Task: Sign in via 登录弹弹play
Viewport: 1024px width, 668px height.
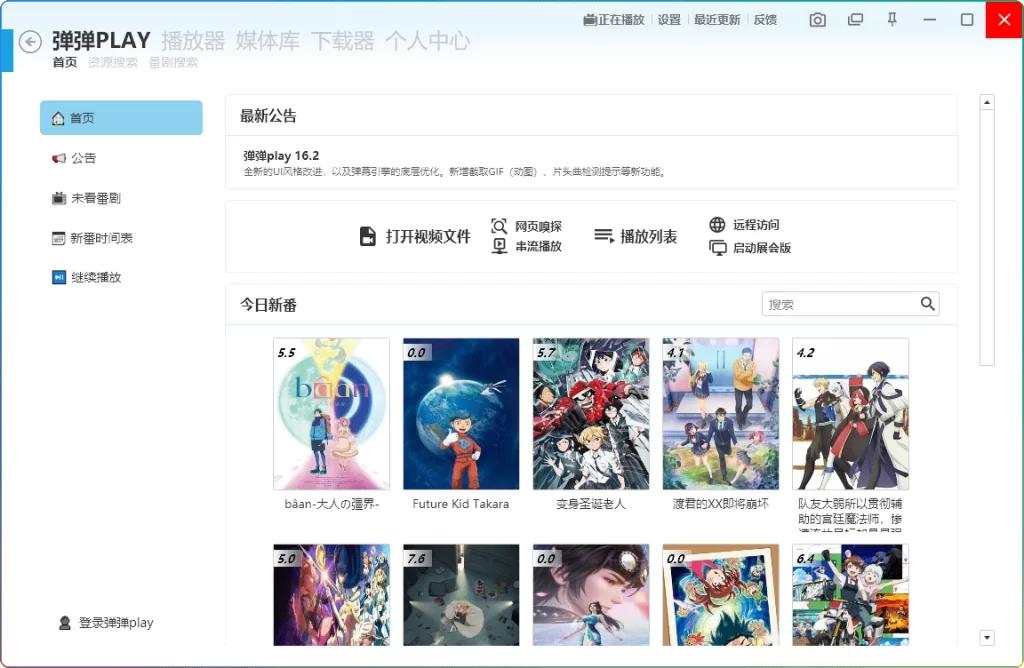Action: pos(107,622)
